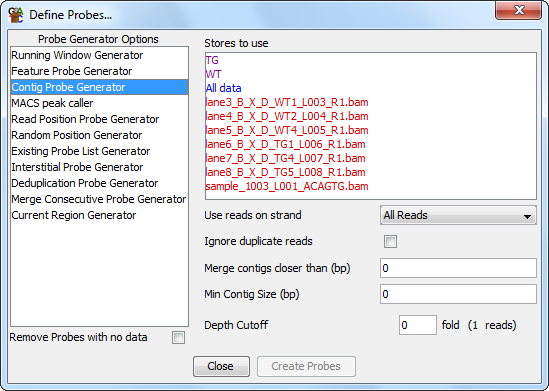The height and width of the screenshot is (391, 549).
Task: Select lane5_B_X_D_WT4_L005_R1.bam store
Action: click(x=370, y=130)
